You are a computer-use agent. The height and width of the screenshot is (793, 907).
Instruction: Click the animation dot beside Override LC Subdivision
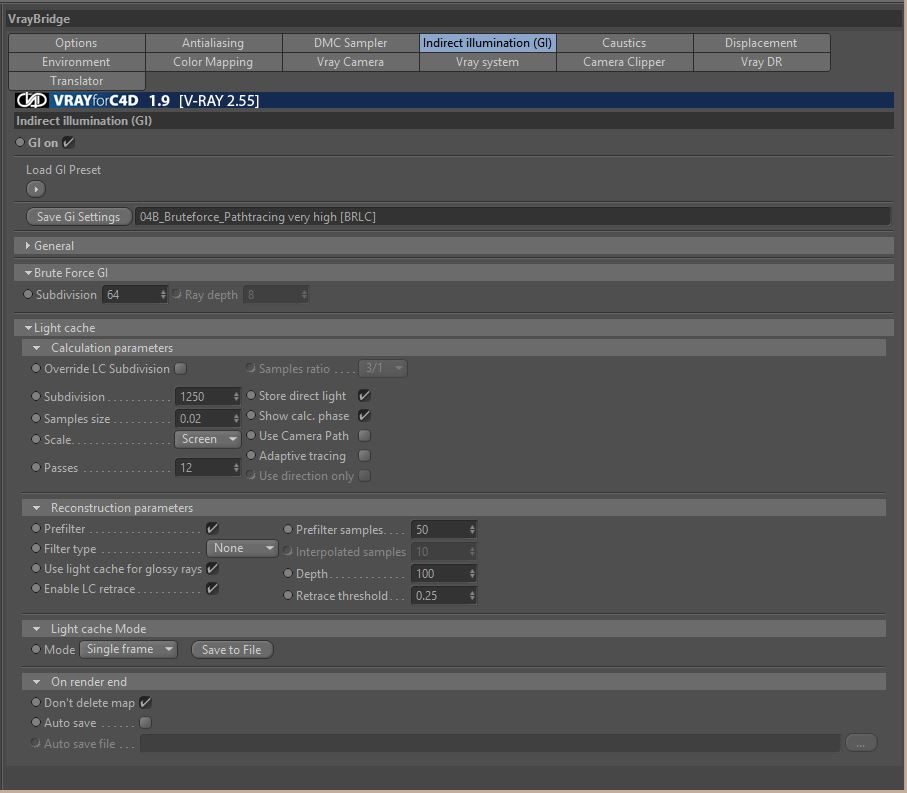click(36, 368)
